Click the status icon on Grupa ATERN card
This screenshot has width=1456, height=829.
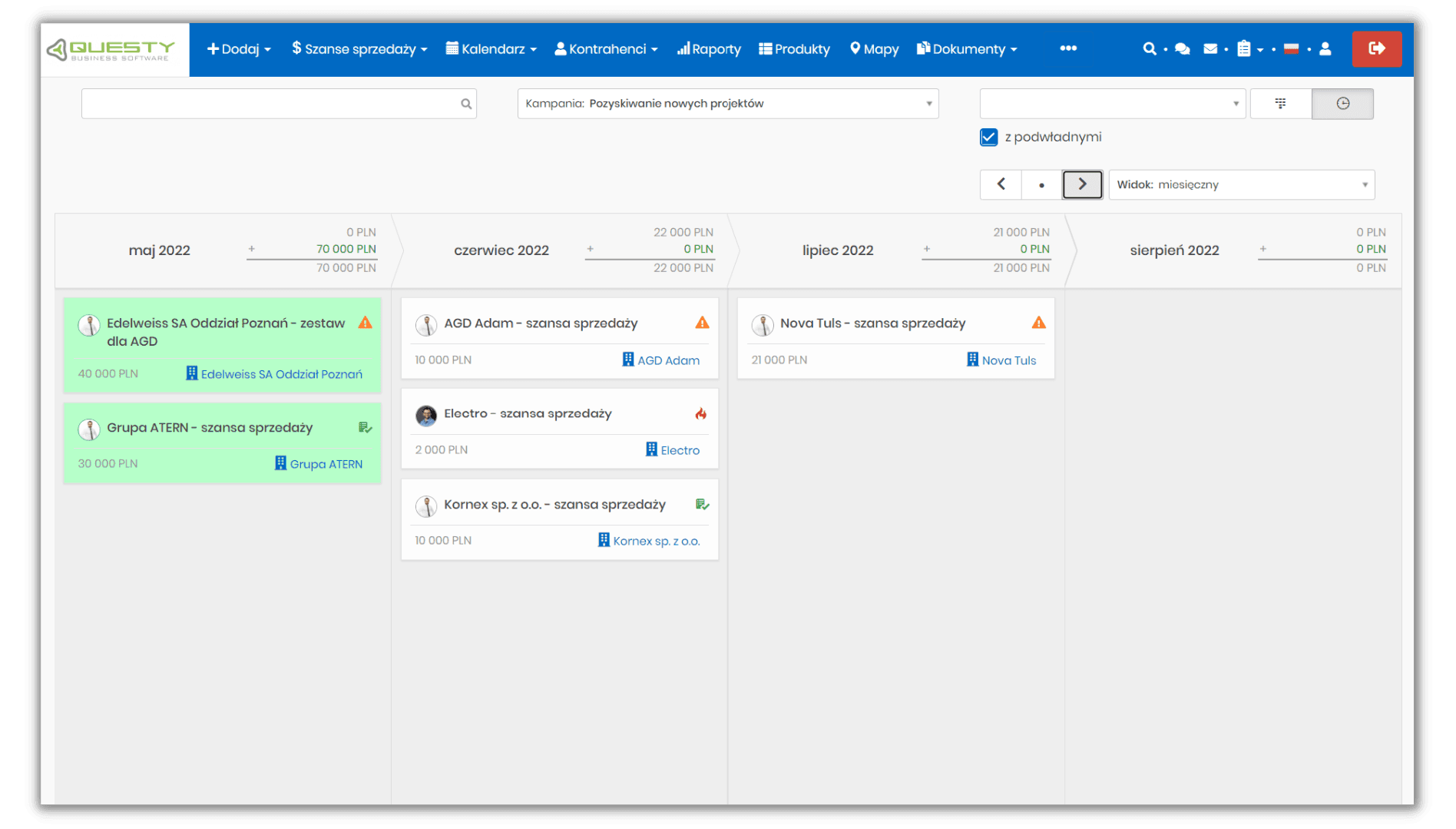pyautogui.click(x=366, y=427)
